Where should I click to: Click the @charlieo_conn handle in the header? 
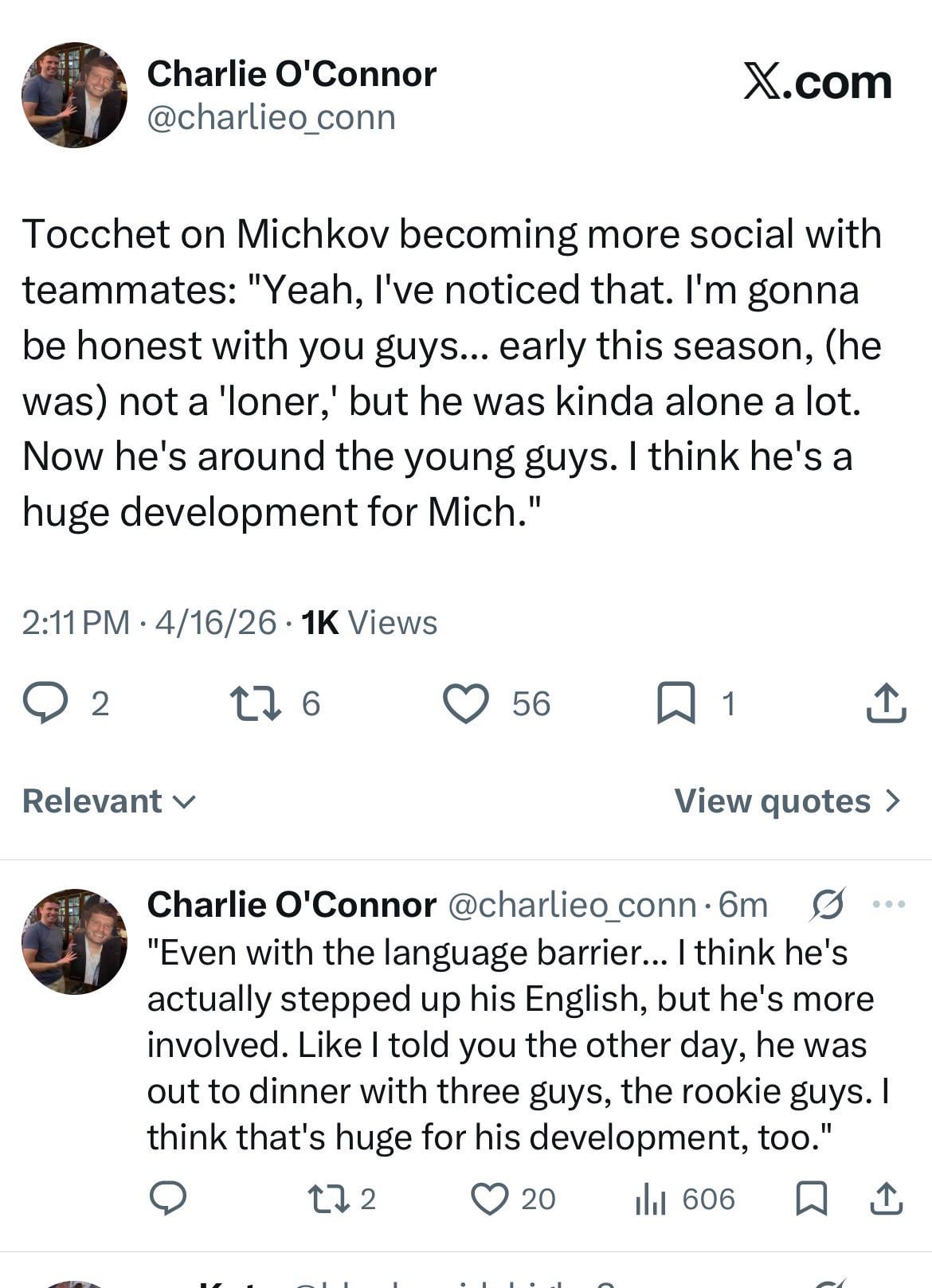pos(271,118)
